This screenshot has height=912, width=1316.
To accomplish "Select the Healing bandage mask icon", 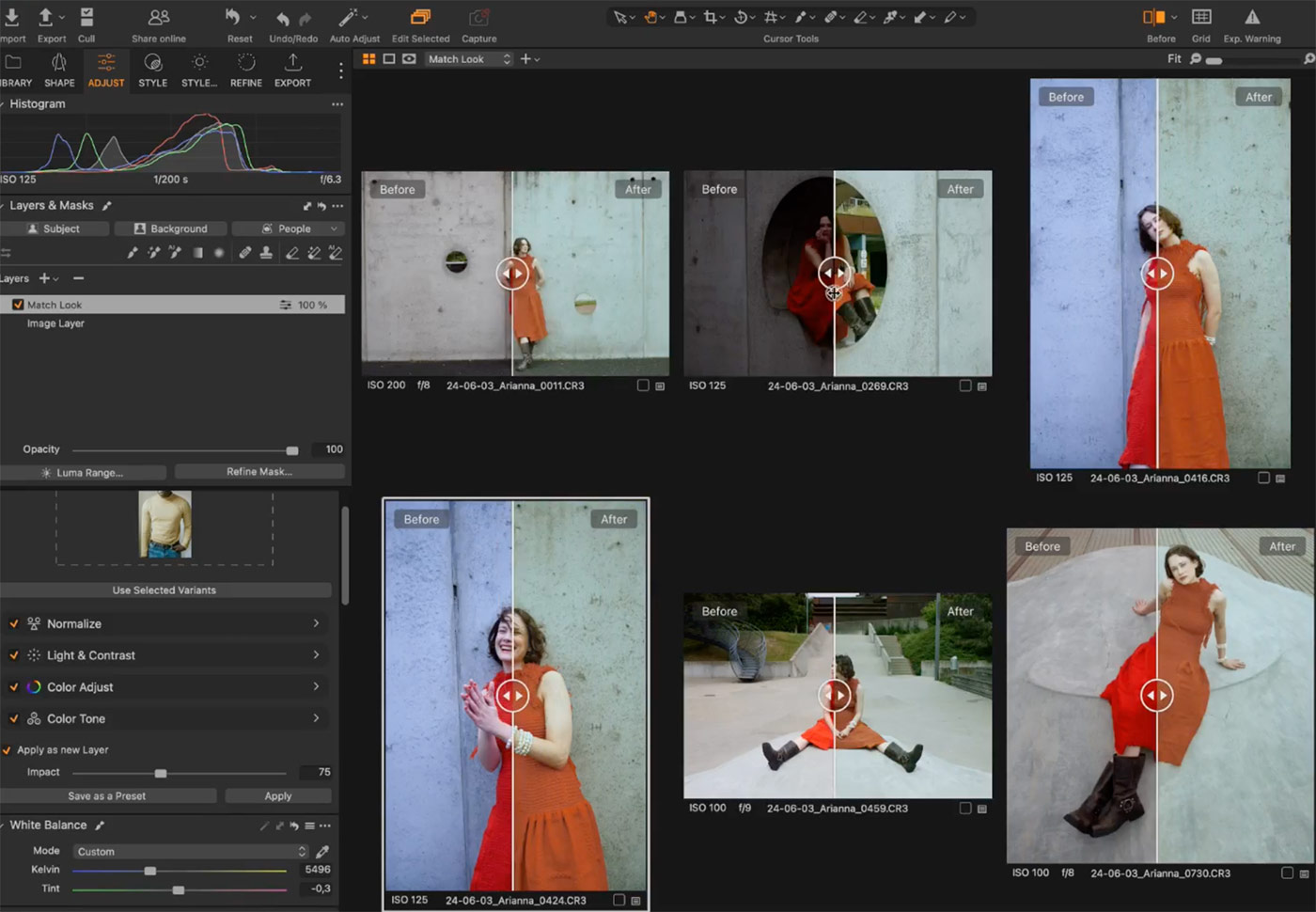I will click(245, 253).
